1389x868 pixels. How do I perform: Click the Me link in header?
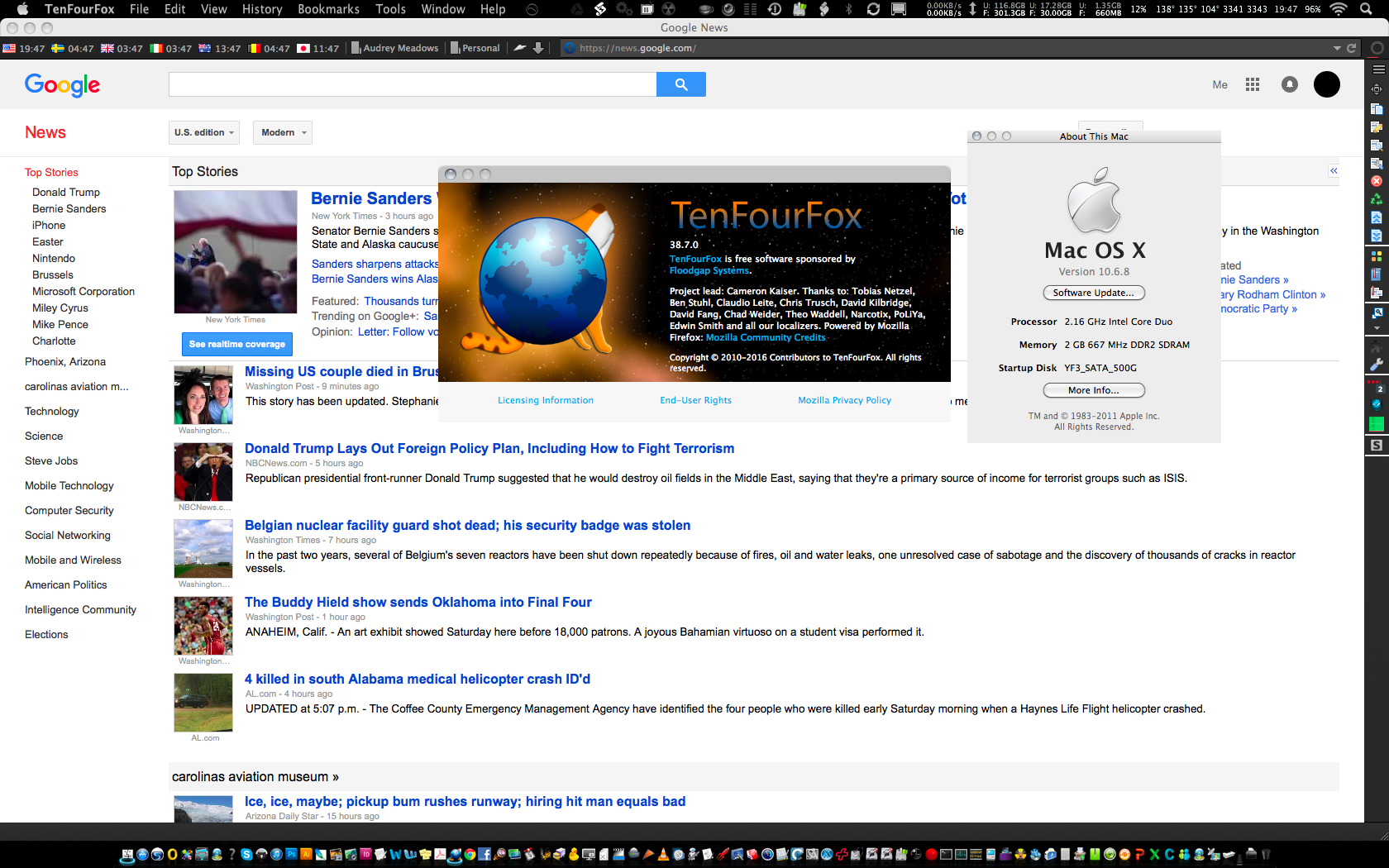(x=1220, y=84)
